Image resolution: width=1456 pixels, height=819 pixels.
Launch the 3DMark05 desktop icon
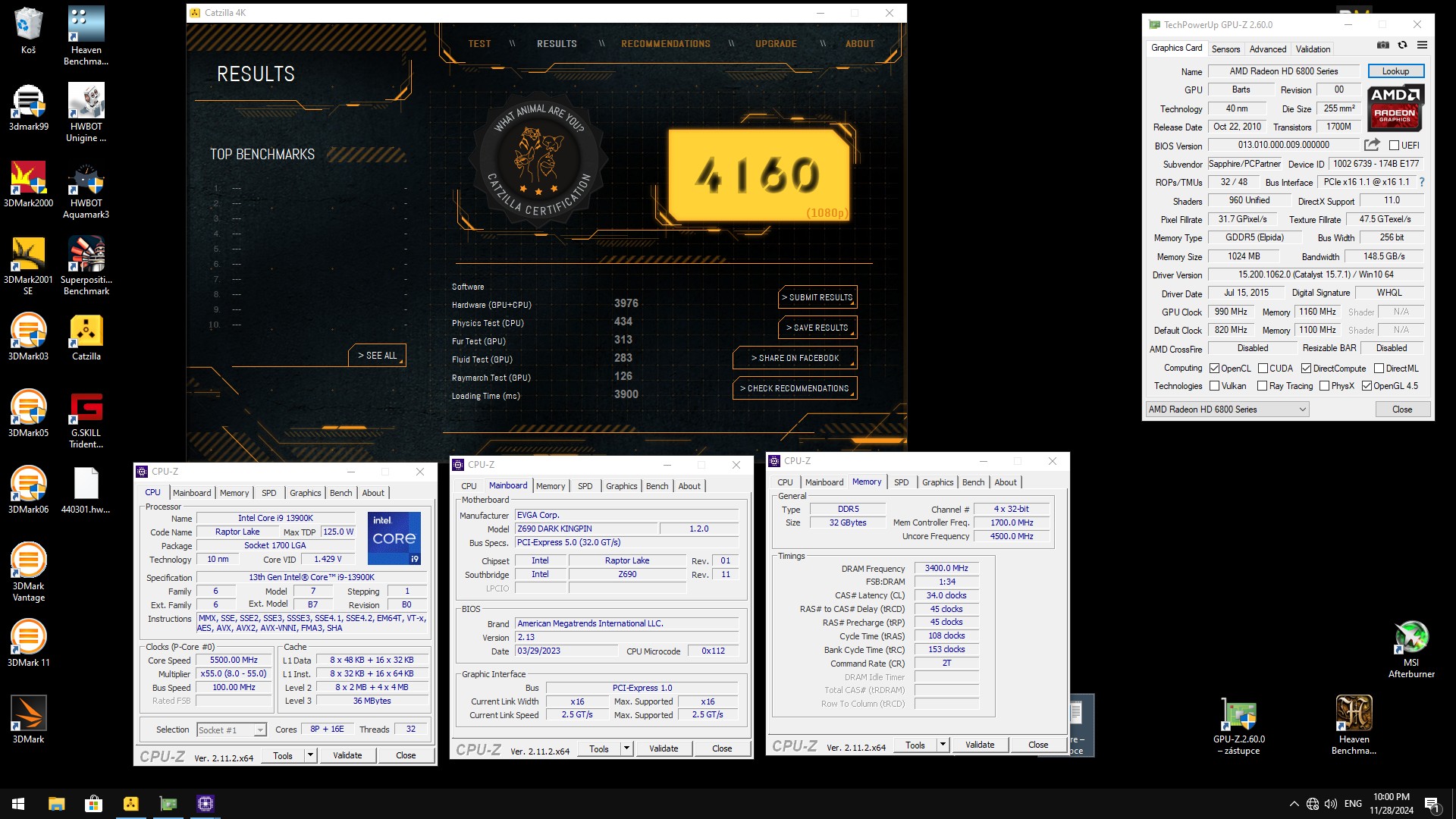coord(28,413)
